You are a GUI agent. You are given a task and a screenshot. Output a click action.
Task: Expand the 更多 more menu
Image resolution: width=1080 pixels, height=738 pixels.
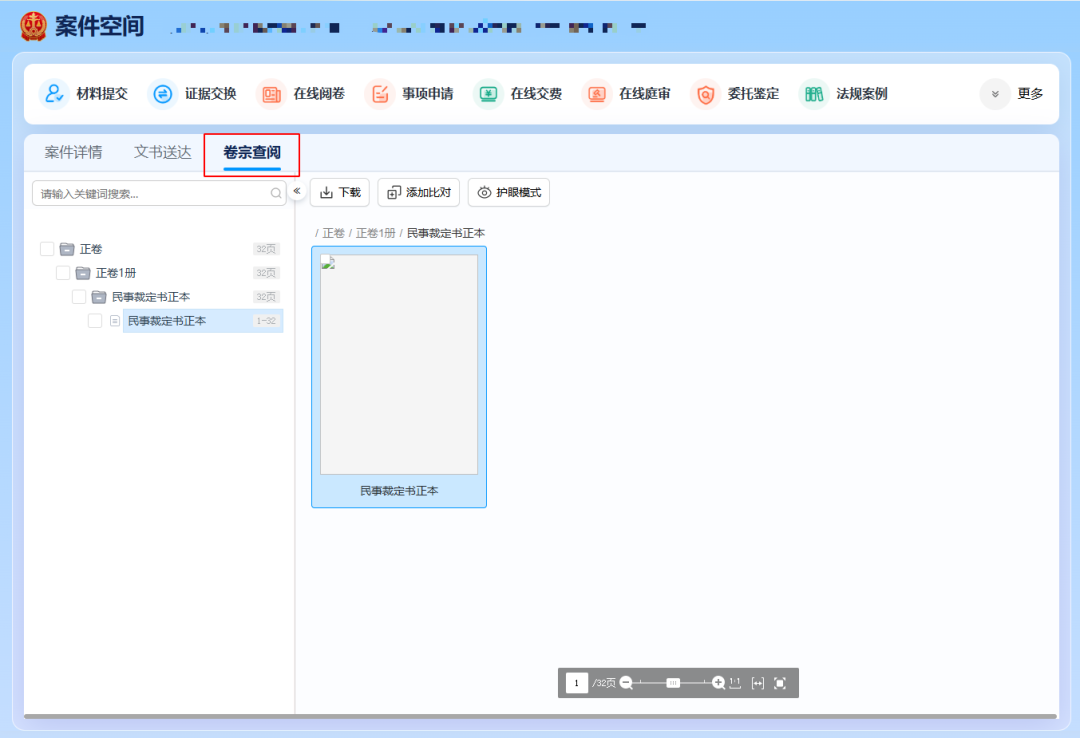pyautogui.click(x=1013, y=94)
